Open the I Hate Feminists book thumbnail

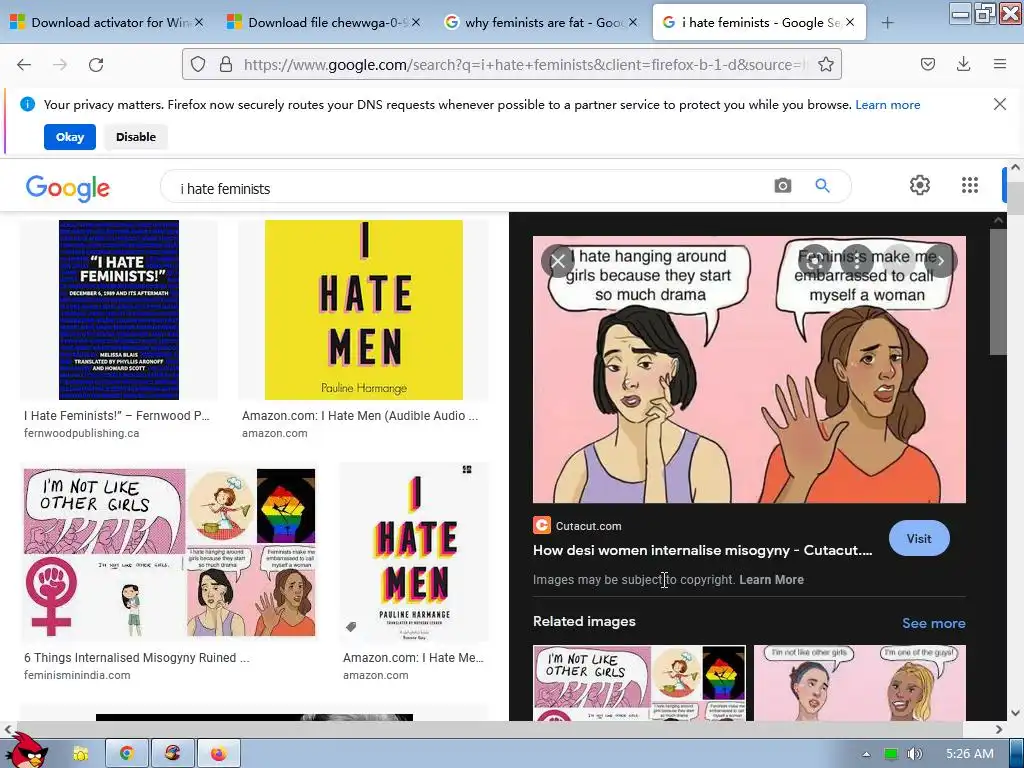pyautogui.click(x=119, y=310)
